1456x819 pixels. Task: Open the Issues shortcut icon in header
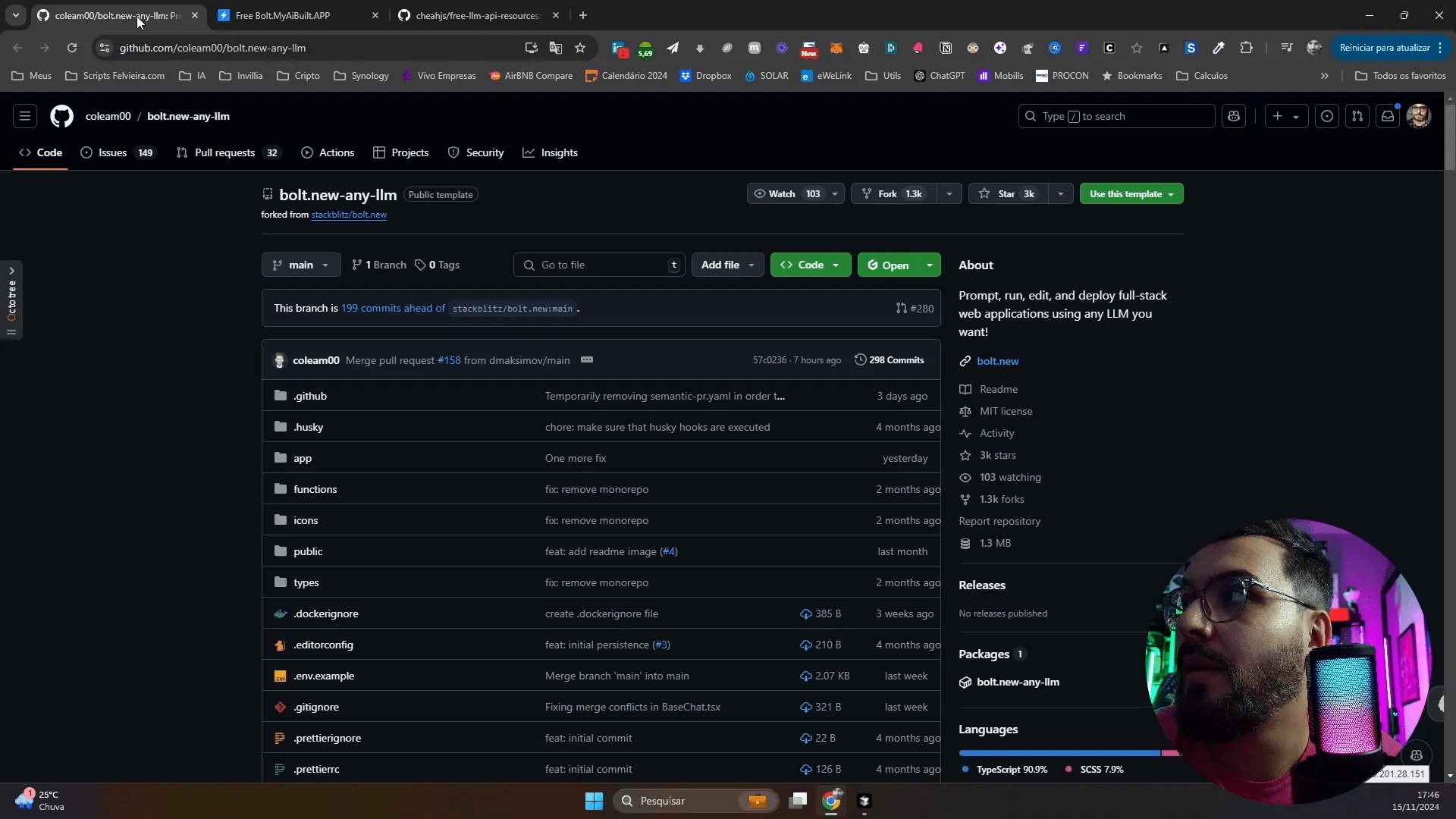1326,116
